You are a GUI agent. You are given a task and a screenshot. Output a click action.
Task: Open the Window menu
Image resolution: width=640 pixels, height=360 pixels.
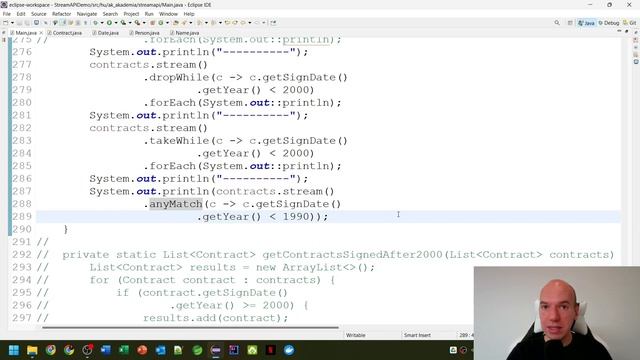(x=168, y=14)
